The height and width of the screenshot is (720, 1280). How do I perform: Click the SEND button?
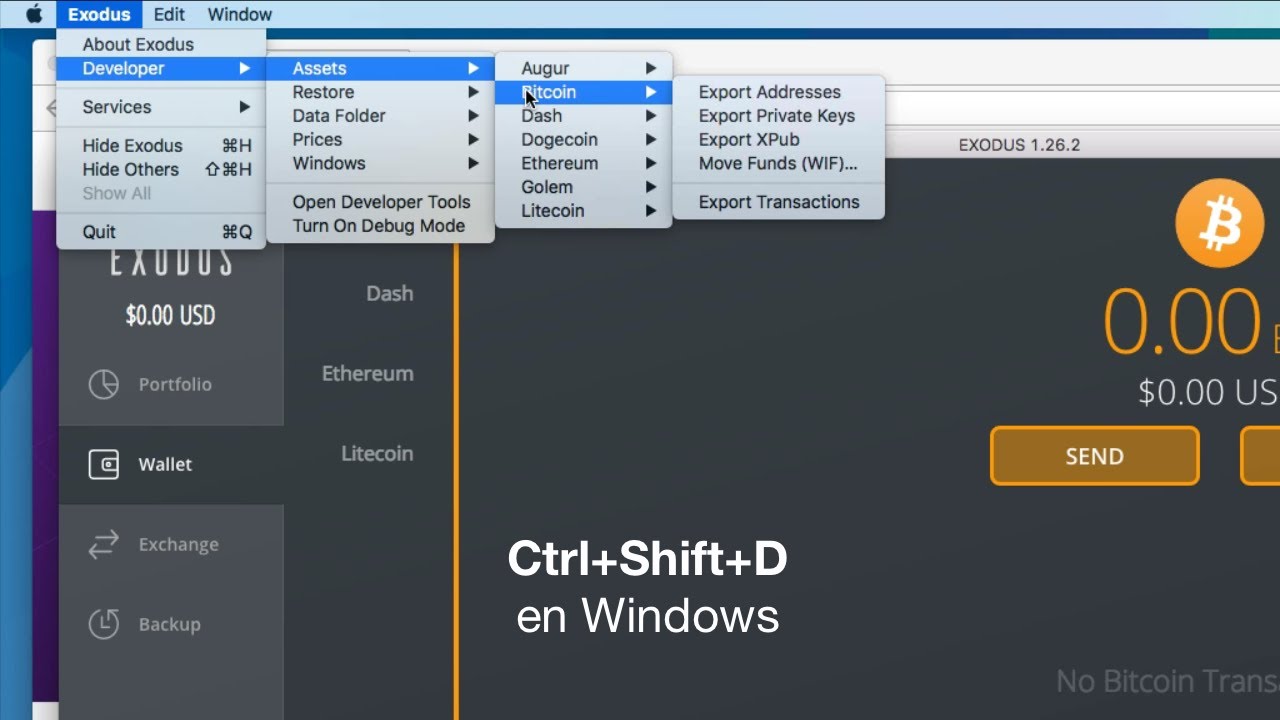click(x=1095, y=456)
